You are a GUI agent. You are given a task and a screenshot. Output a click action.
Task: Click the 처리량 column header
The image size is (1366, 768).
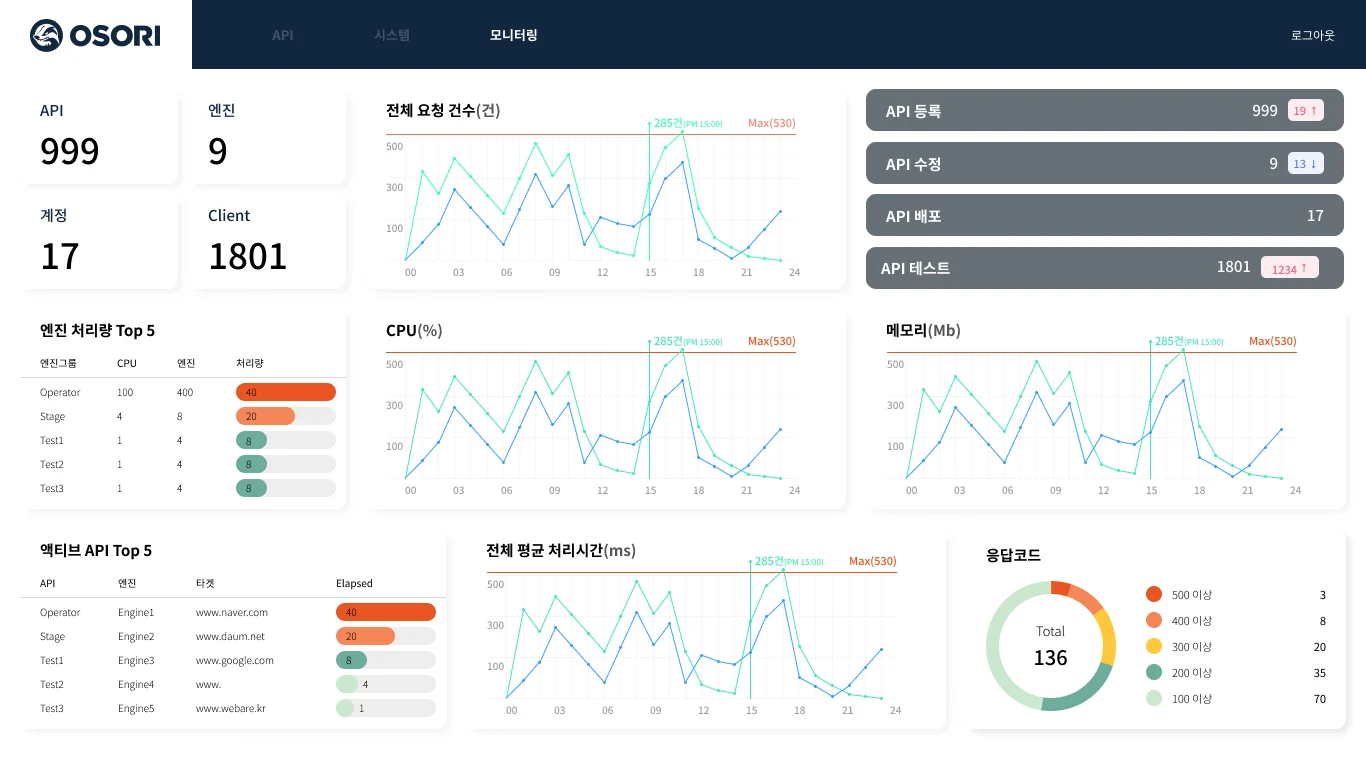point(250,363)
